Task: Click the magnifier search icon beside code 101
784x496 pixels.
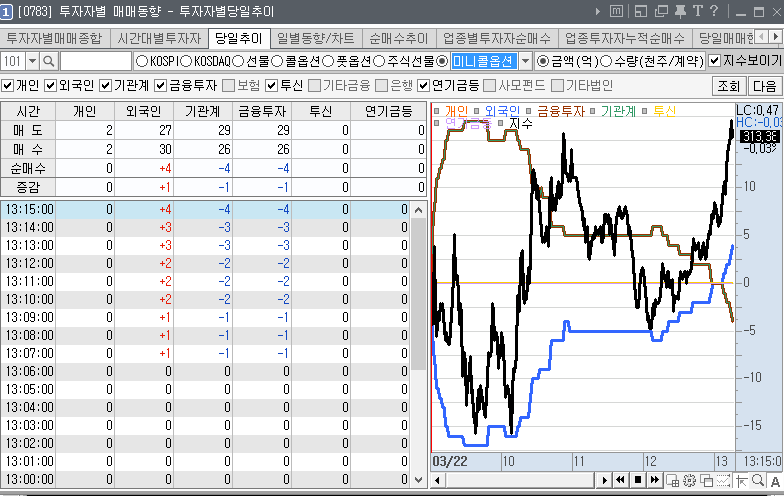Action: tap(46, 61)
